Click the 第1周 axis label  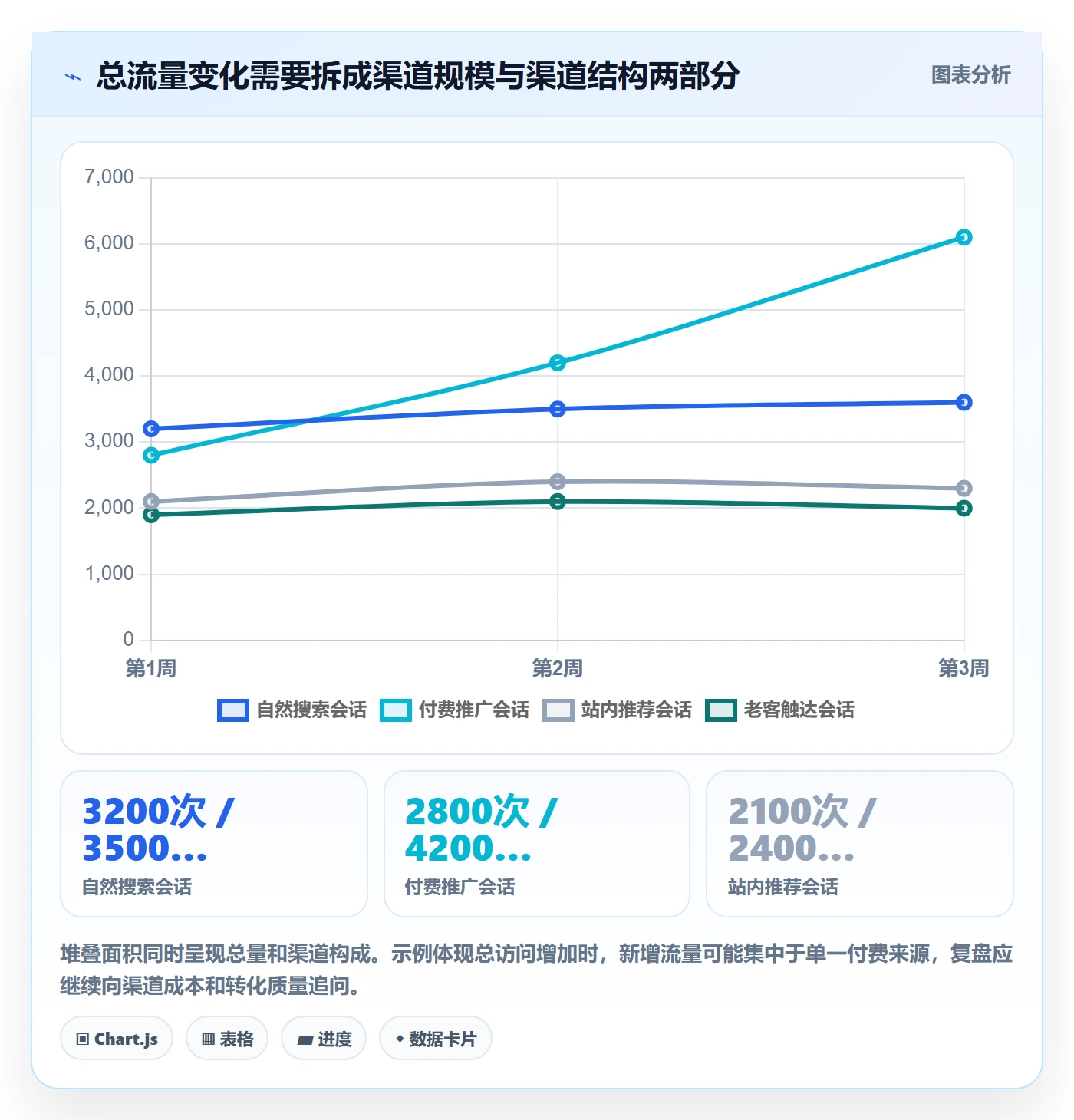click(151, 668)
